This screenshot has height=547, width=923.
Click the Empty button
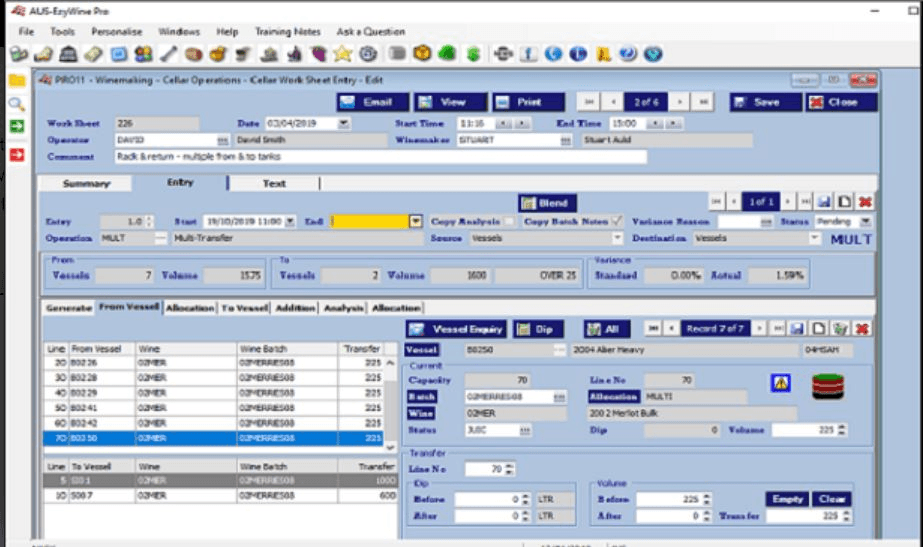[x=788, y=499]
